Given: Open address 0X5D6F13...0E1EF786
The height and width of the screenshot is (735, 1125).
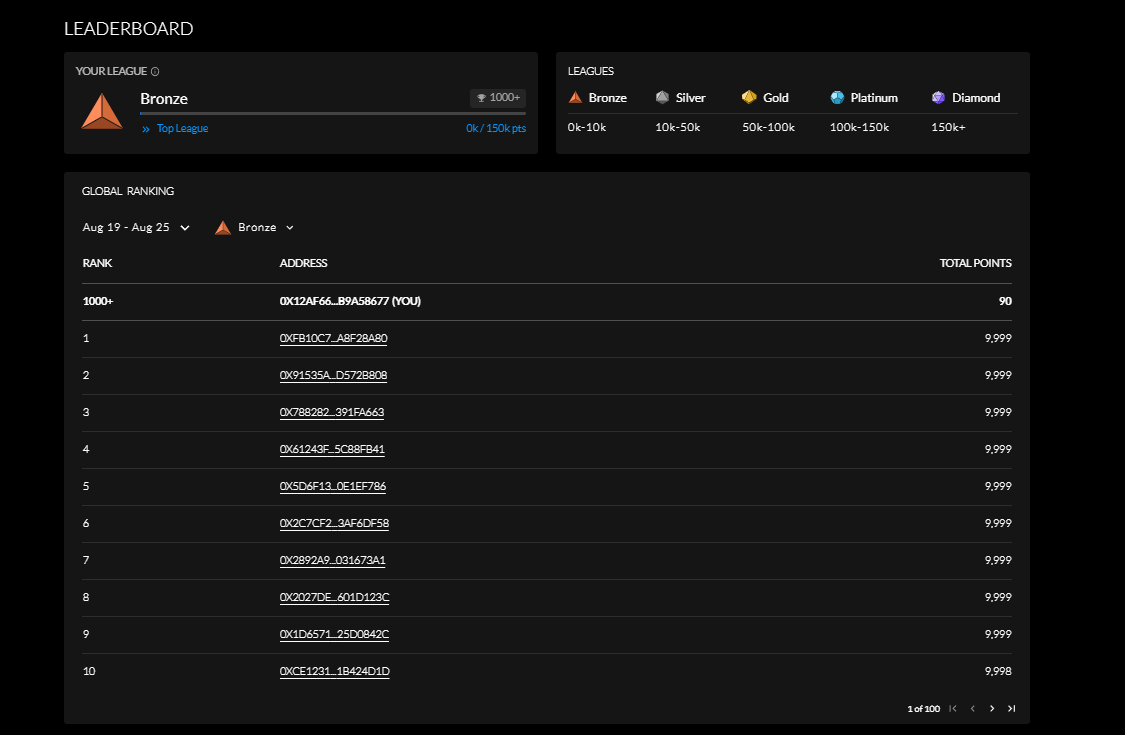Looking at the screenshot, I should [x=333, y=486].
